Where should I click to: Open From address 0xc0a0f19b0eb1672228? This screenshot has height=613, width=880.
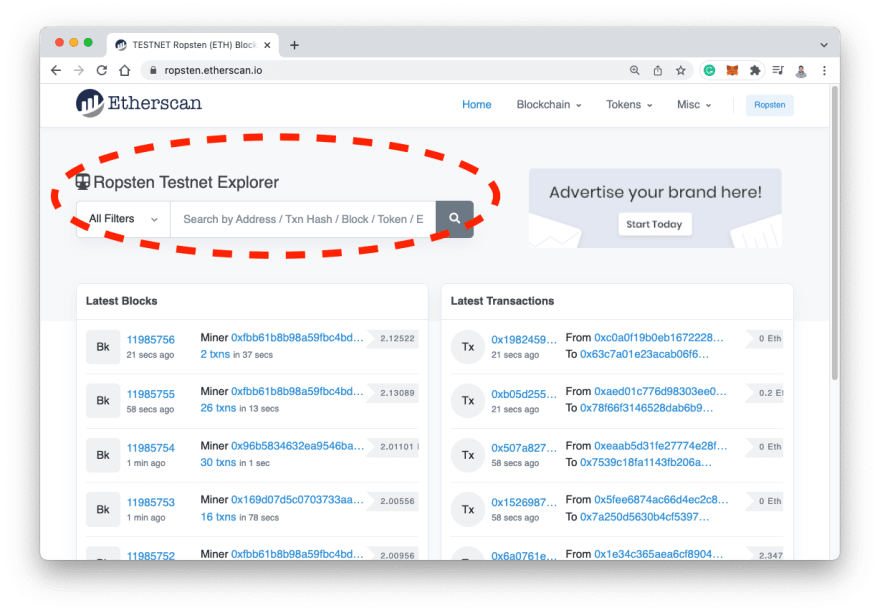tap(659, 337)
